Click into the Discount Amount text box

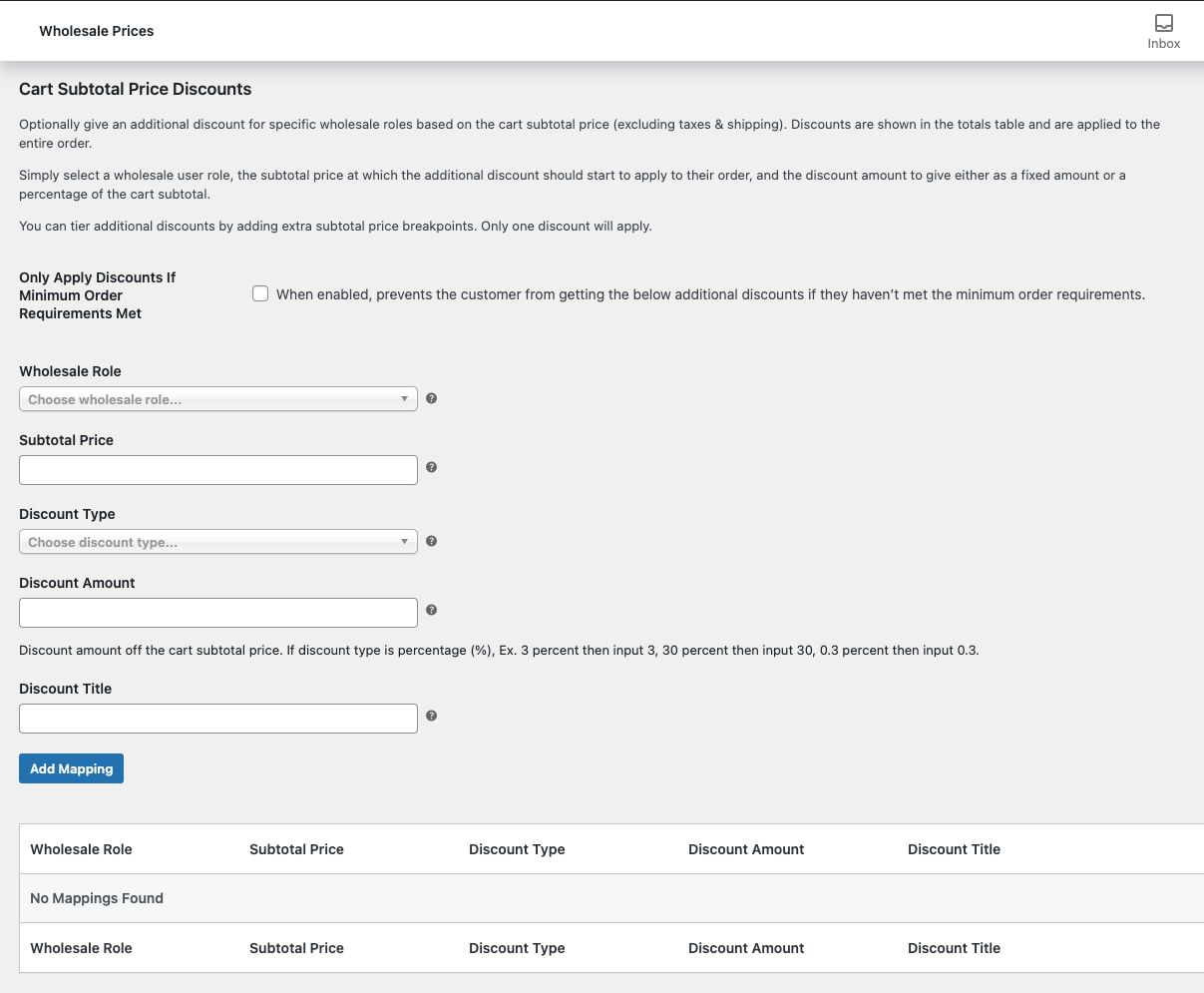pyautogui.click(x=217, y=613)
